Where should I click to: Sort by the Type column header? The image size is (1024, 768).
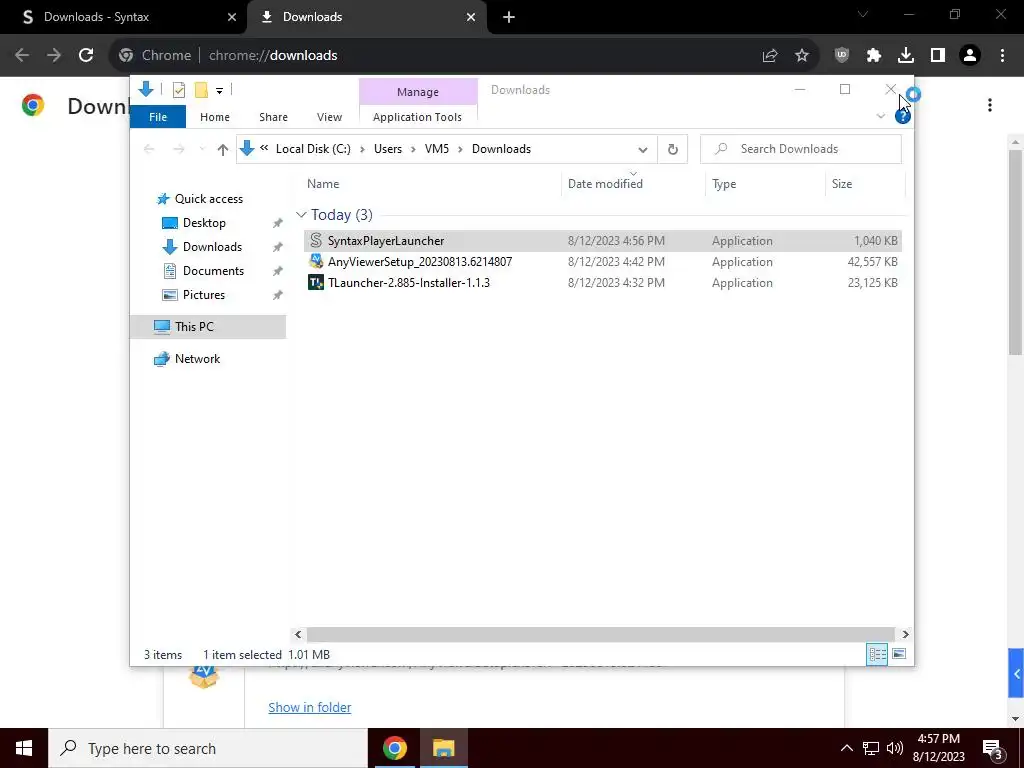click(x=765, y=184)
